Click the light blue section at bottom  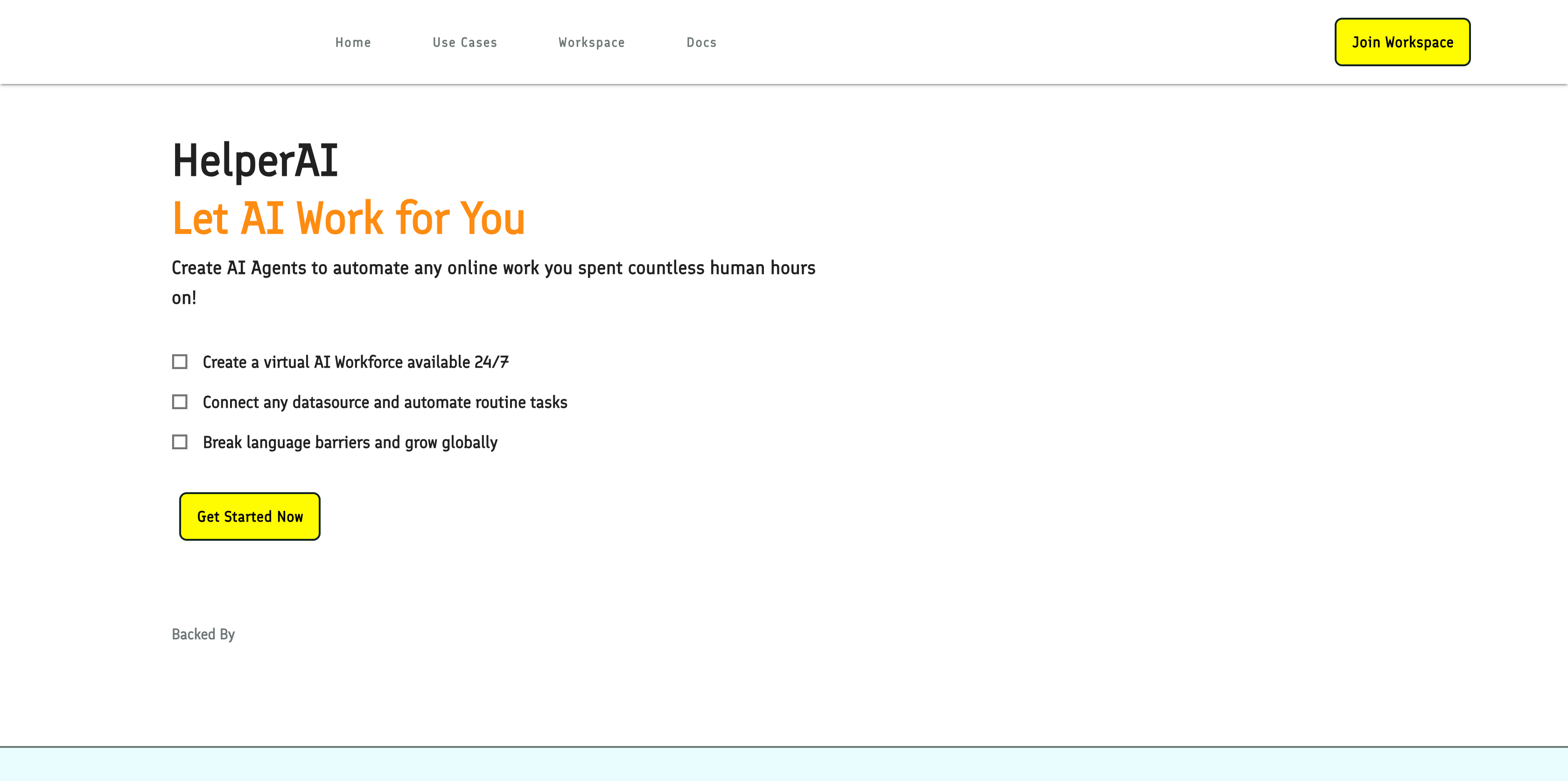[x=784, y=765]
